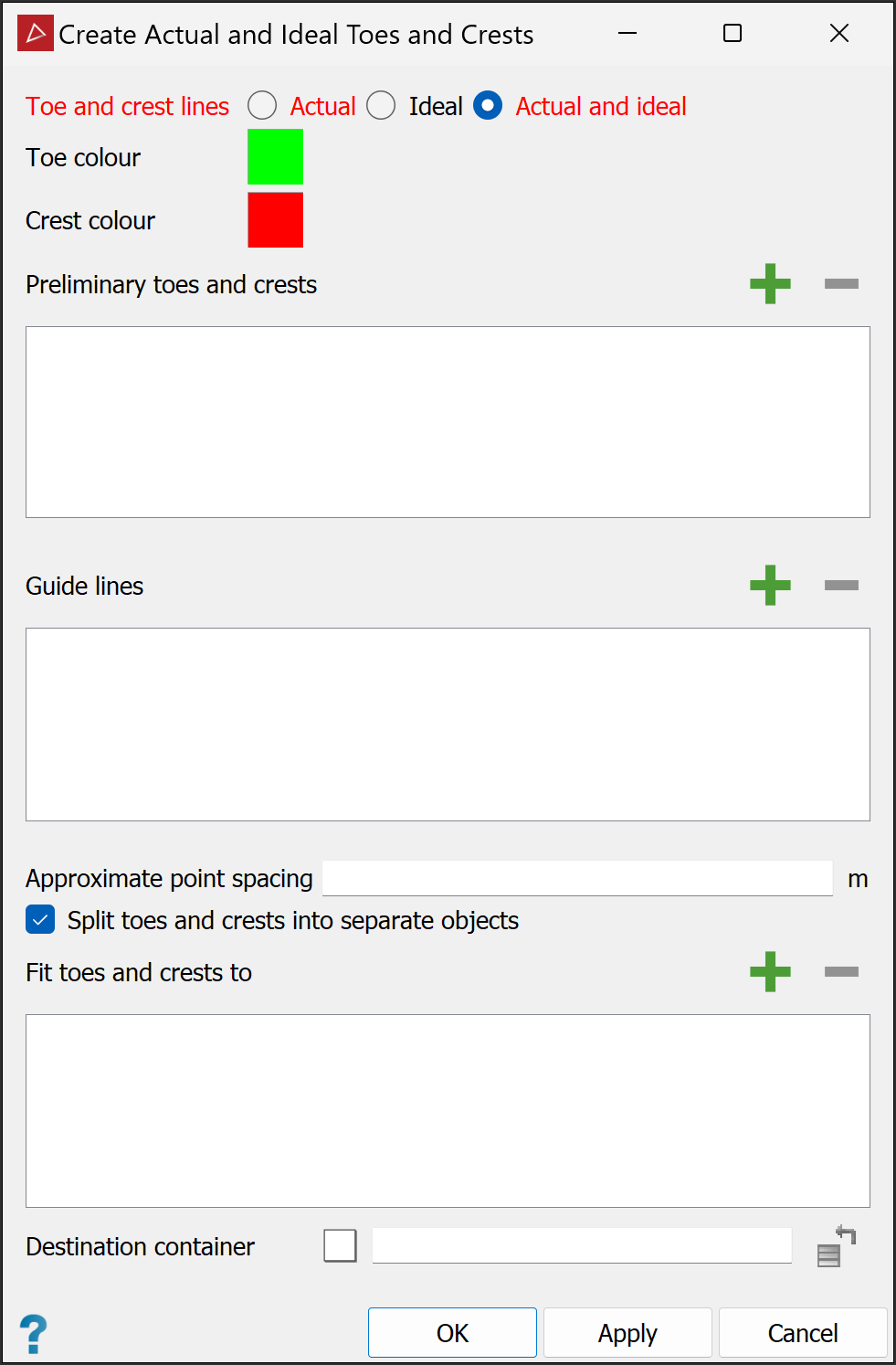Image resolution: width=896 pixels, height=1365 pixels.
Task: Cancel the dialog
Action: (802, 1333)
